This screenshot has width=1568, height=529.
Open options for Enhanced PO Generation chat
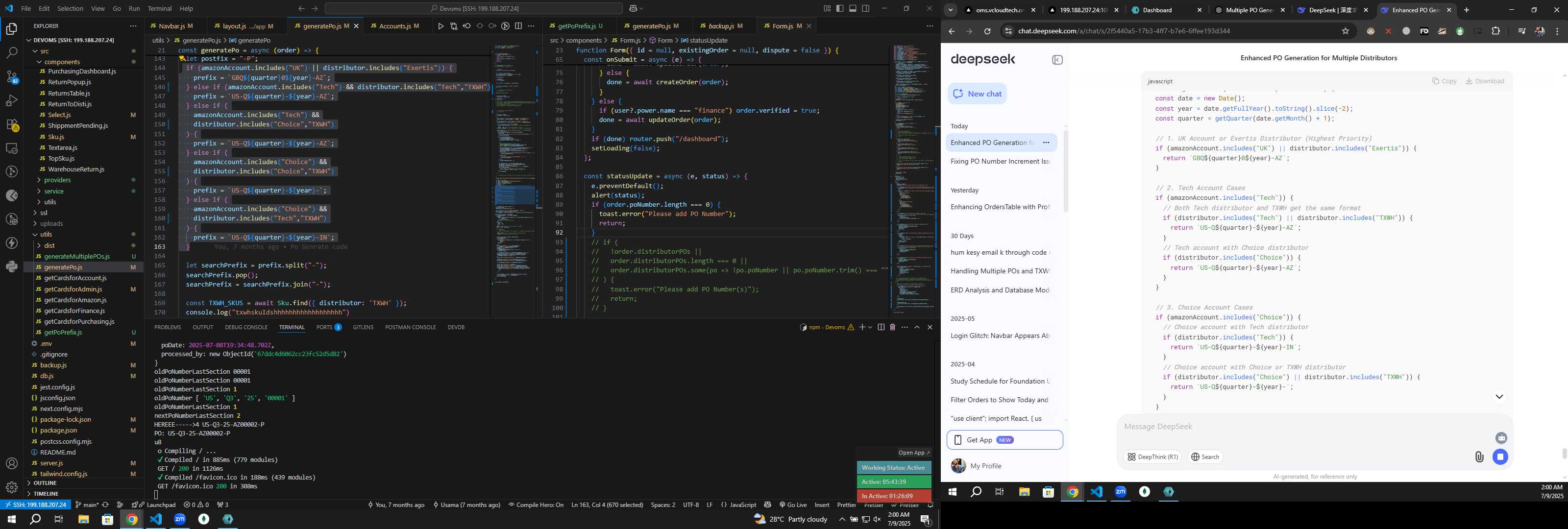coord(1046,143)
